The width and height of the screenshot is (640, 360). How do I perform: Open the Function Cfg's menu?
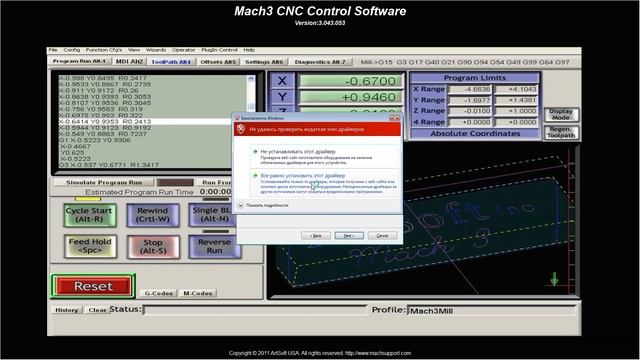click(x=104, y=50)
